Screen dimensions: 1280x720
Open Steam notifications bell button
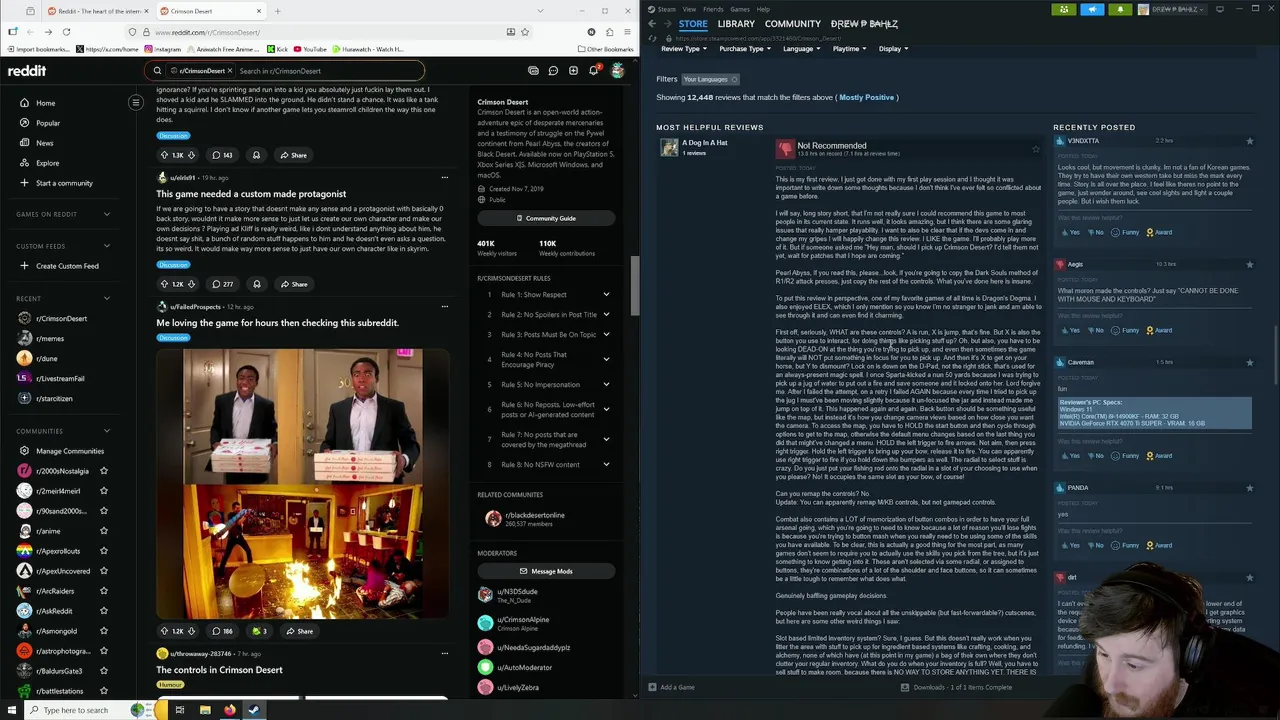1120,9
